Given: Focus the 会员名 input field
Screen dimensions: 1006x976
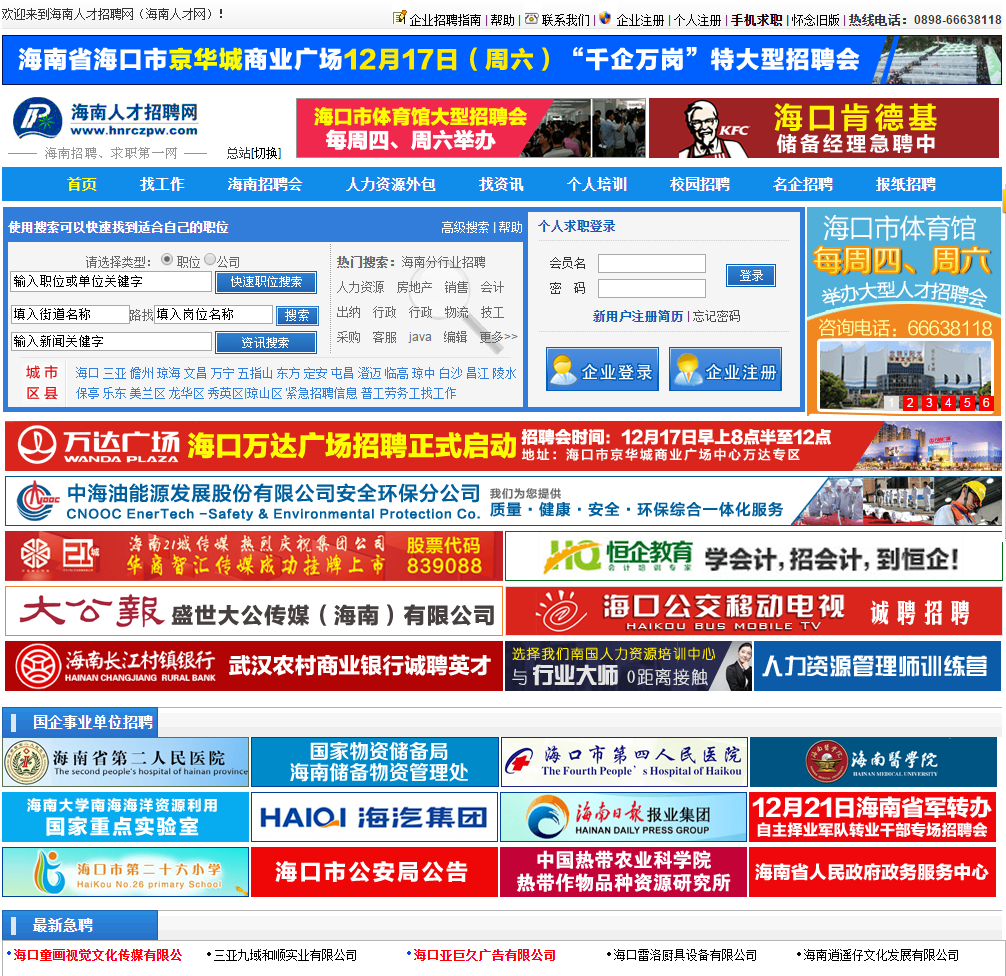Looking at the screenshot, I should pos(652,264).
